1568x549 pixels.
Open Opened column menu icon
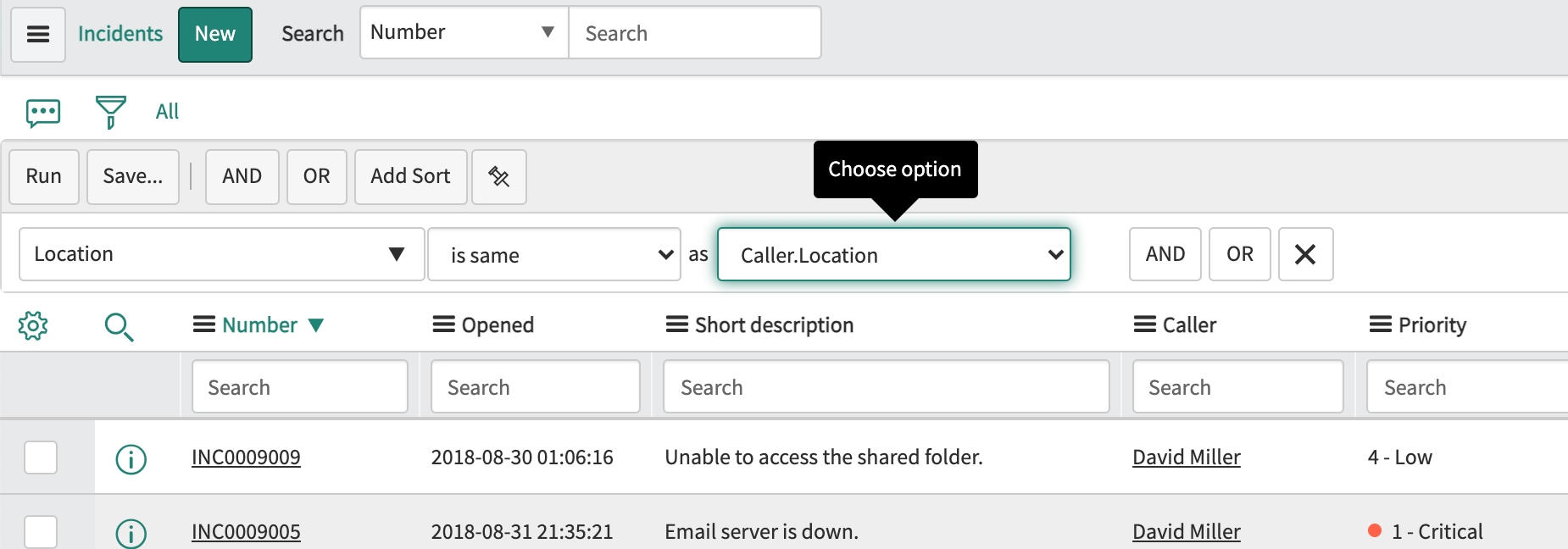[x=444, y=324]
